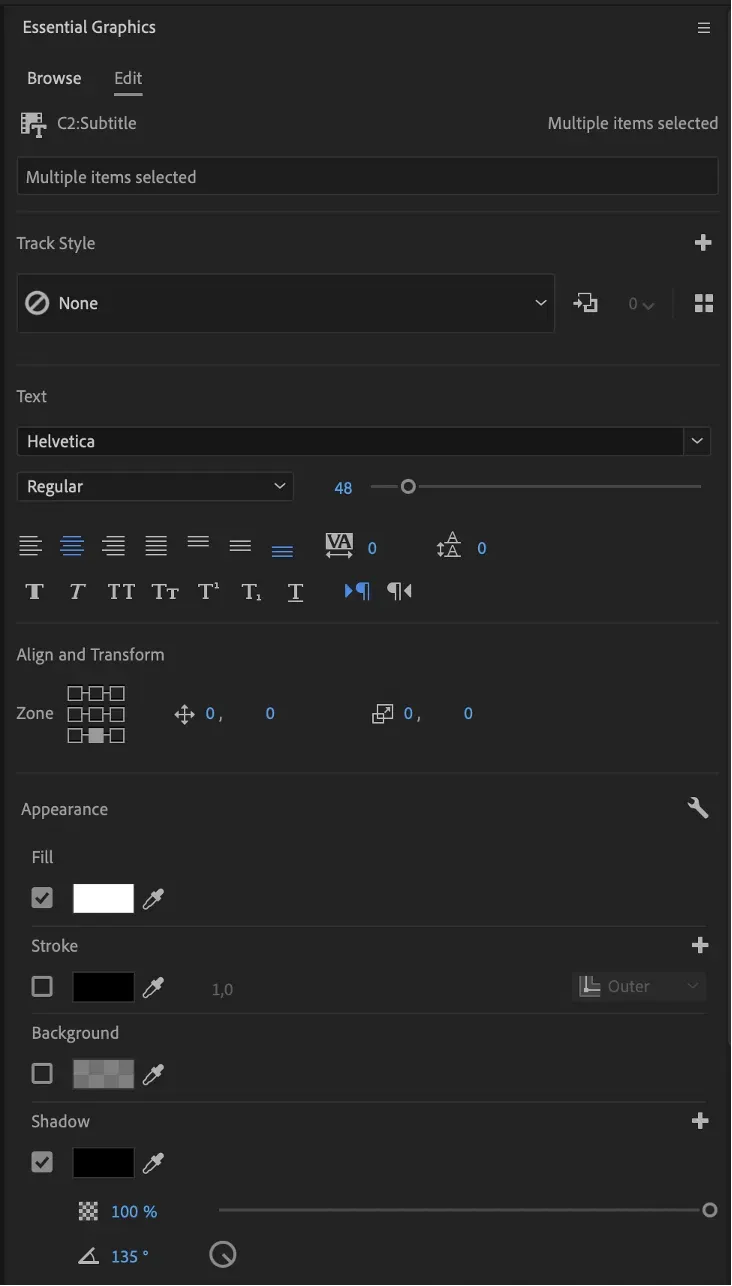Click the position X value
Screen dimensions: 732x1286
tap(211, 714)
